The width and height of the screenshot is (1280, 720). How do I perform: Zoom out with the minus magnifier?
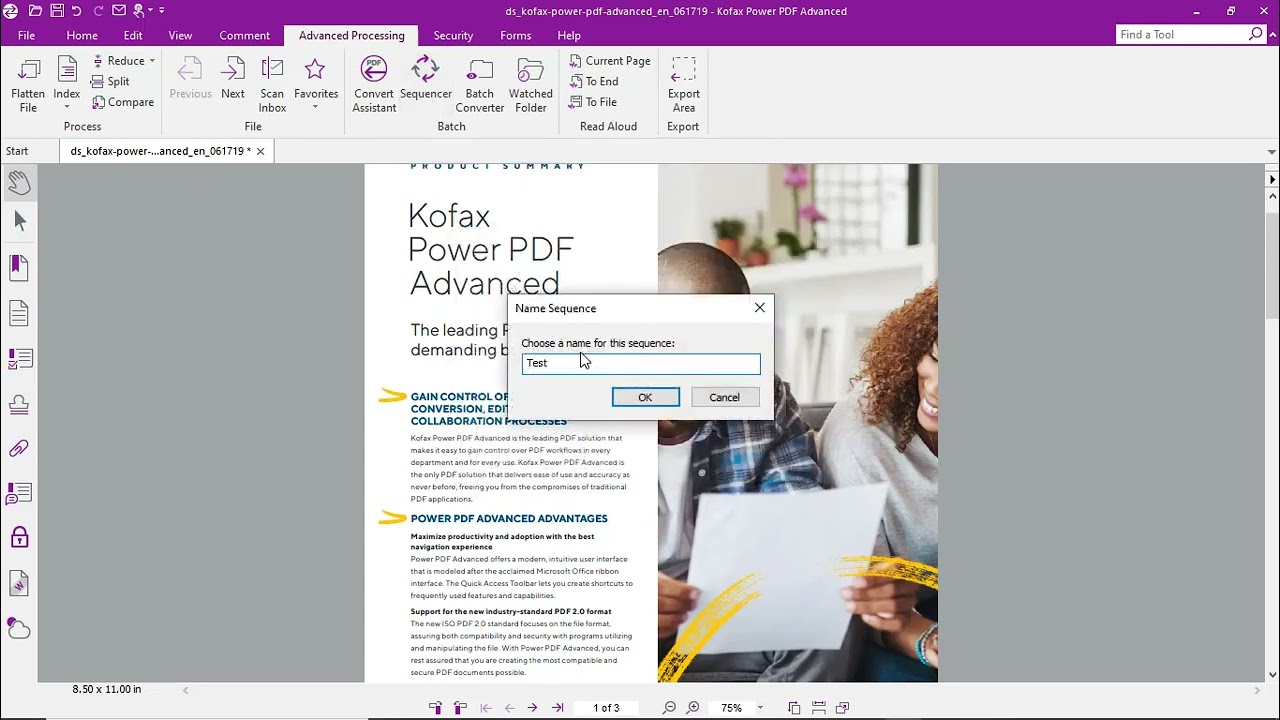[x=669, y=708]
